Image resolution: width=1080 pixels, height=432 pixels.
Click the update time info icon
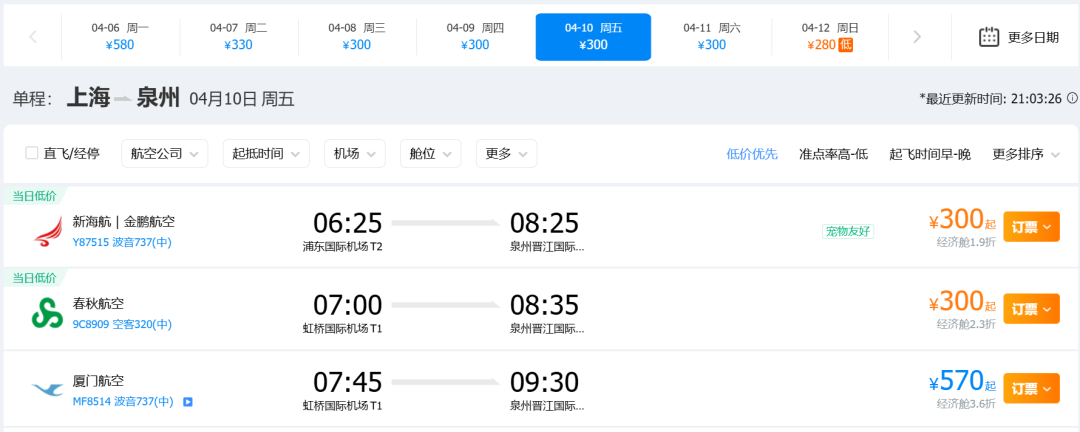coord(1072,98)
